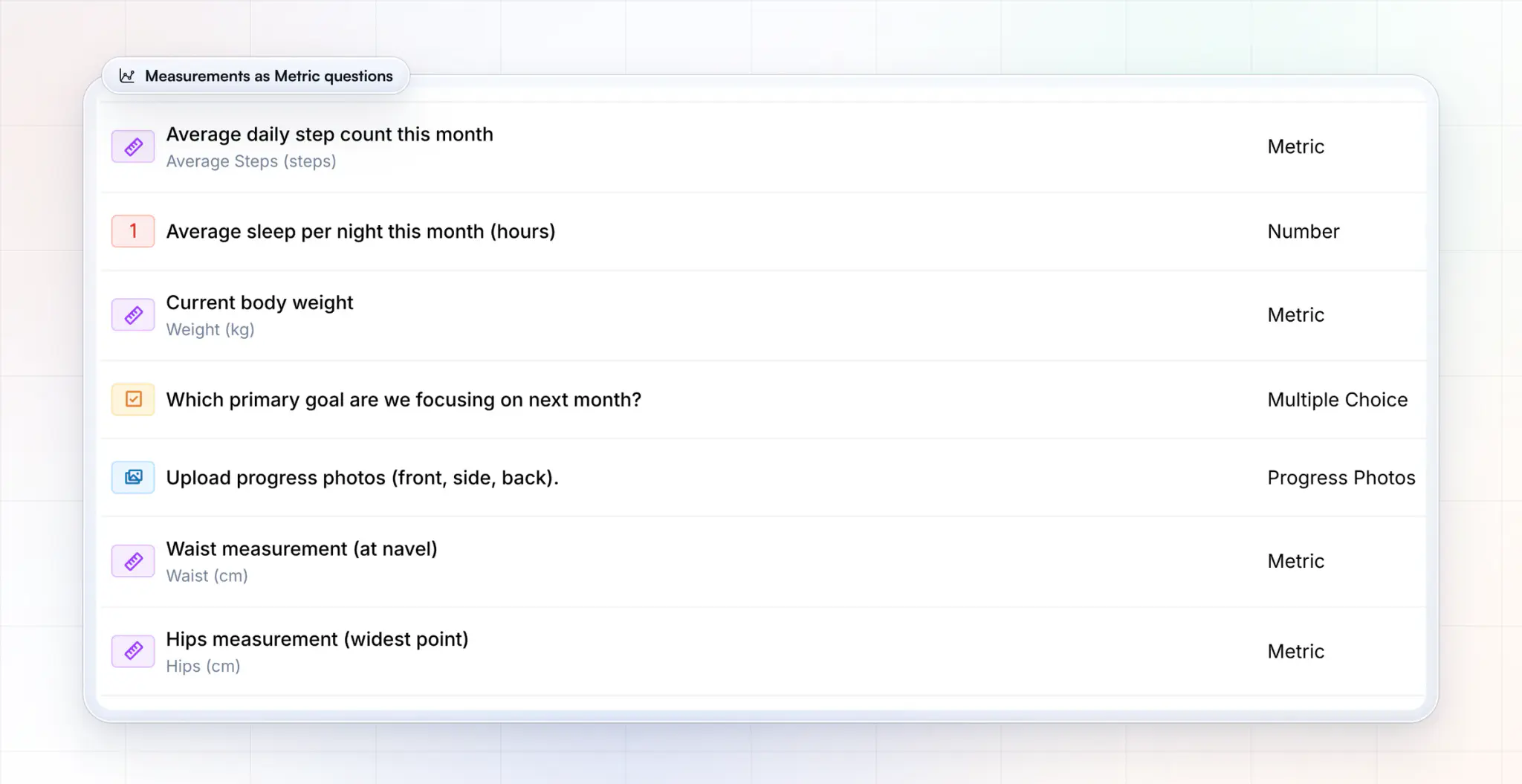Viewport: 1522px width, 784px height.
Task: Select the 'Average Steps (steps)' subtitle
Action: coord(250,161)
